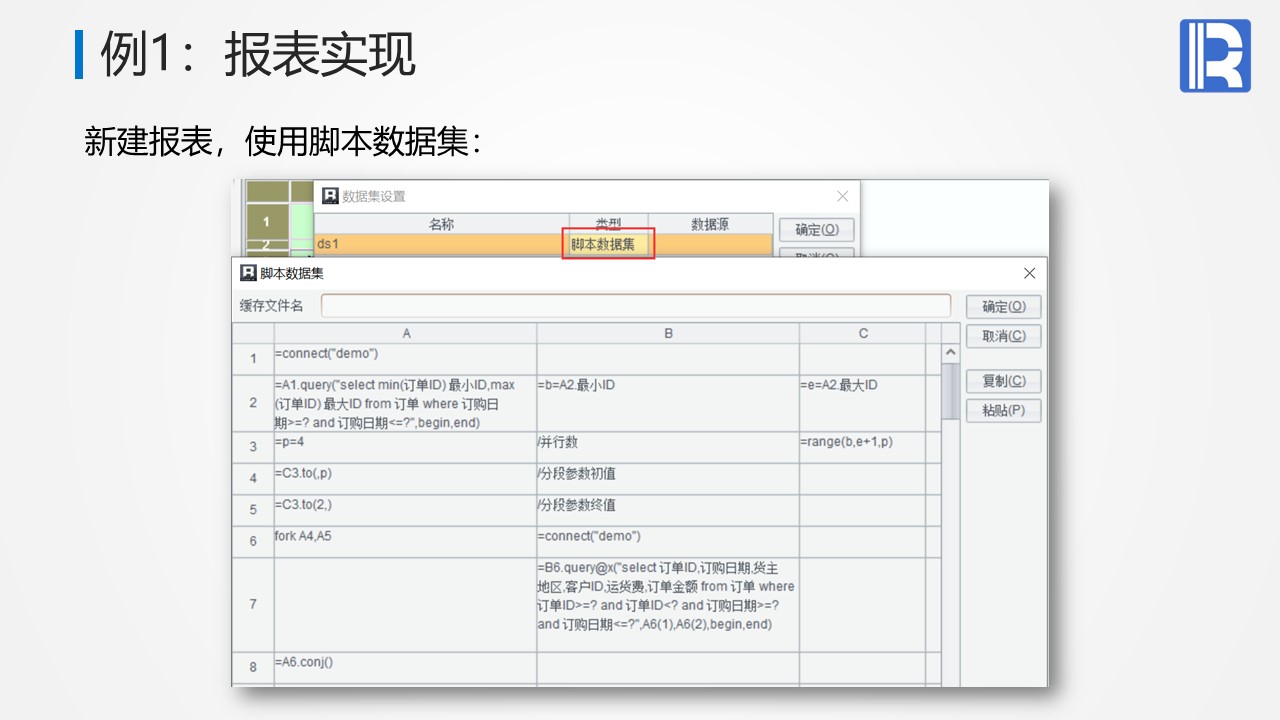Image resolution: width=1280 pixels, height=720 pixels.
Task: Click the cell with =B6.query@x statement
Action: [668, 605]
